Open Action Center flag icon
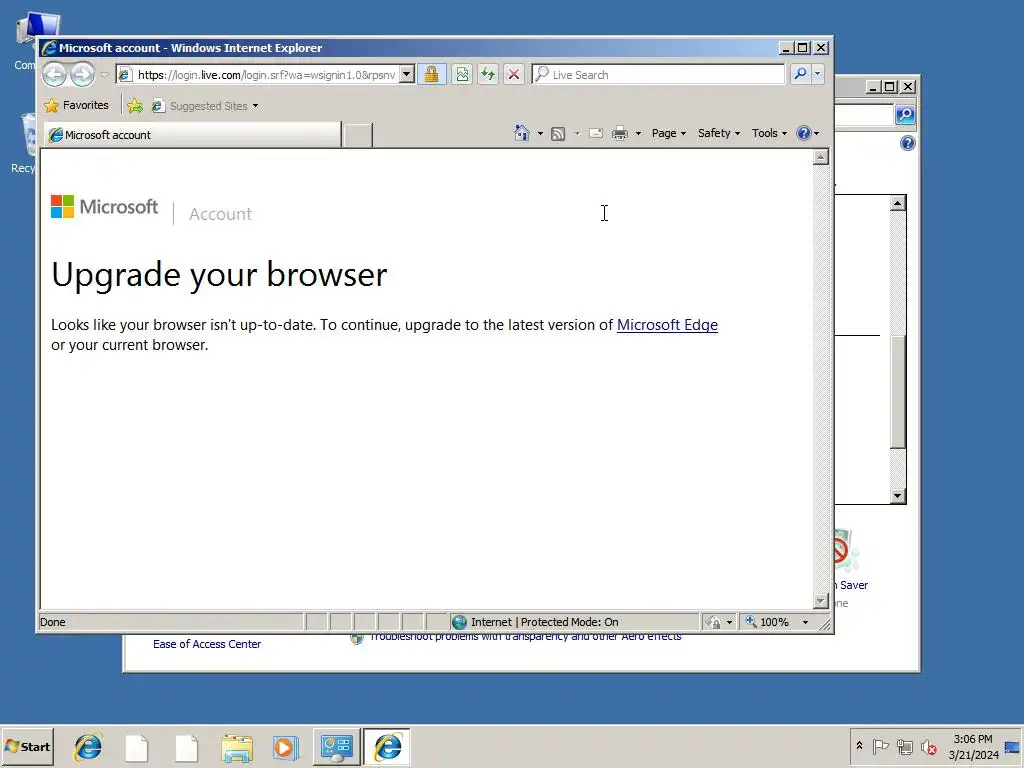Viewport: 1024px width, 768px height. pyautogui.click(x=880, y=746)
